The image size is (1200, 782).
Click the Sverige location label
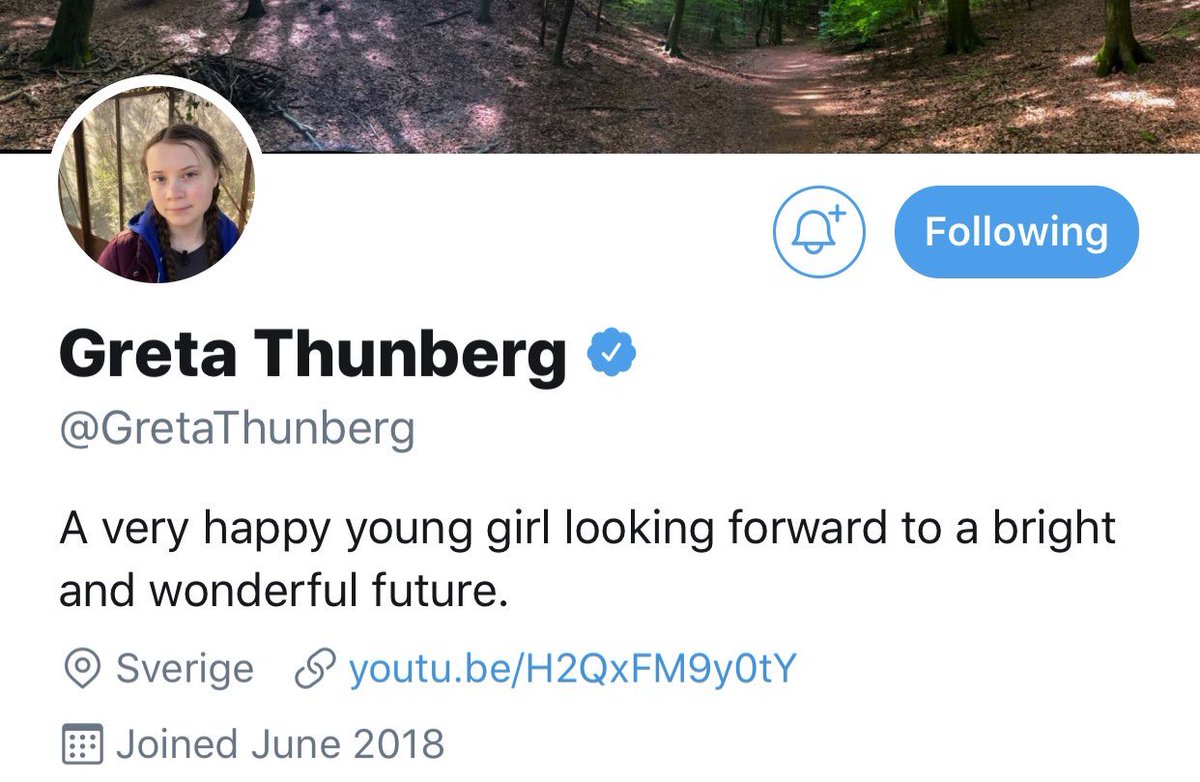tap(185, 669)
